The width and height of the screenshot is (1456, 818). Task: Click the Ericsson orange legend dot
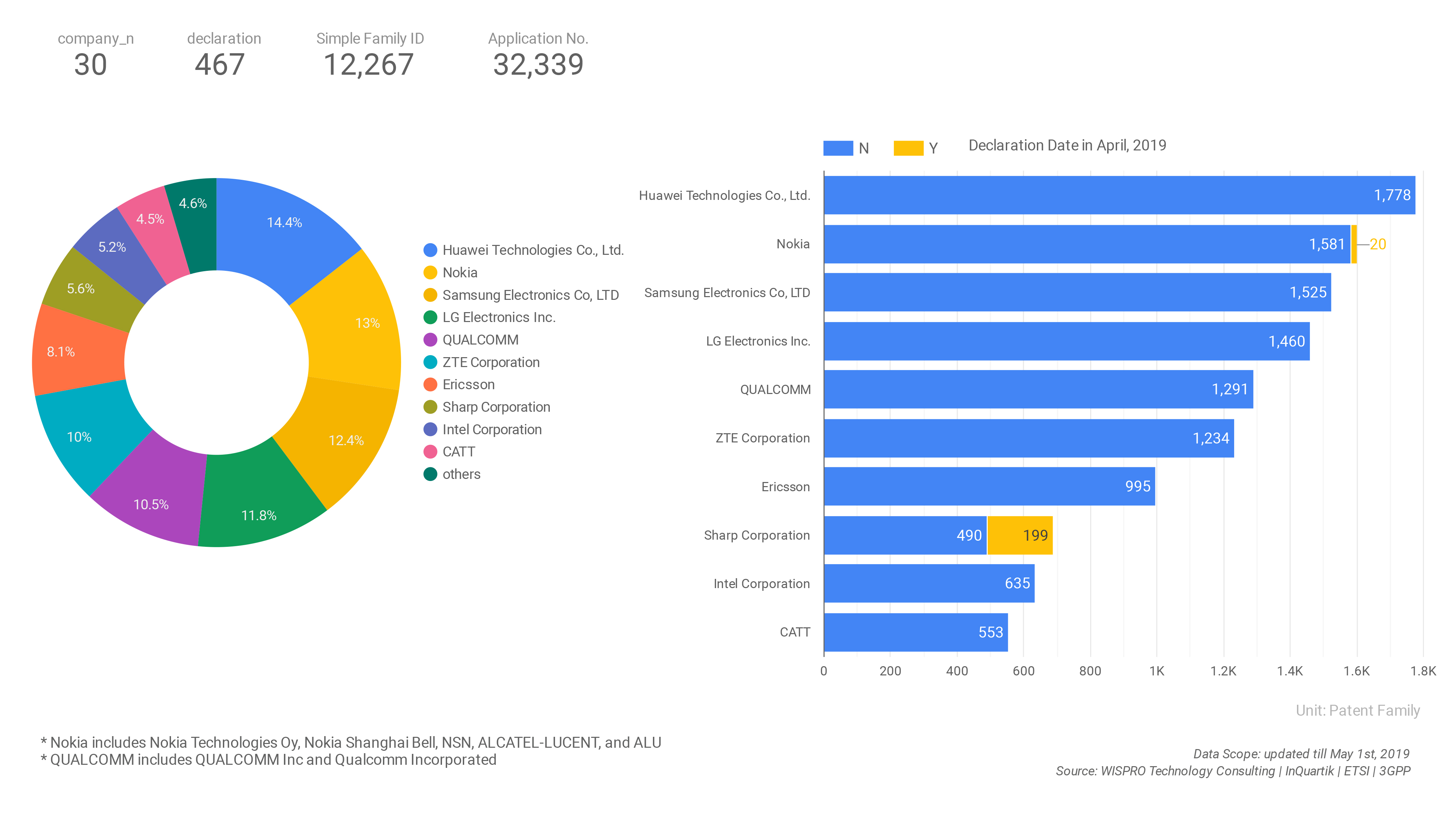430,385
